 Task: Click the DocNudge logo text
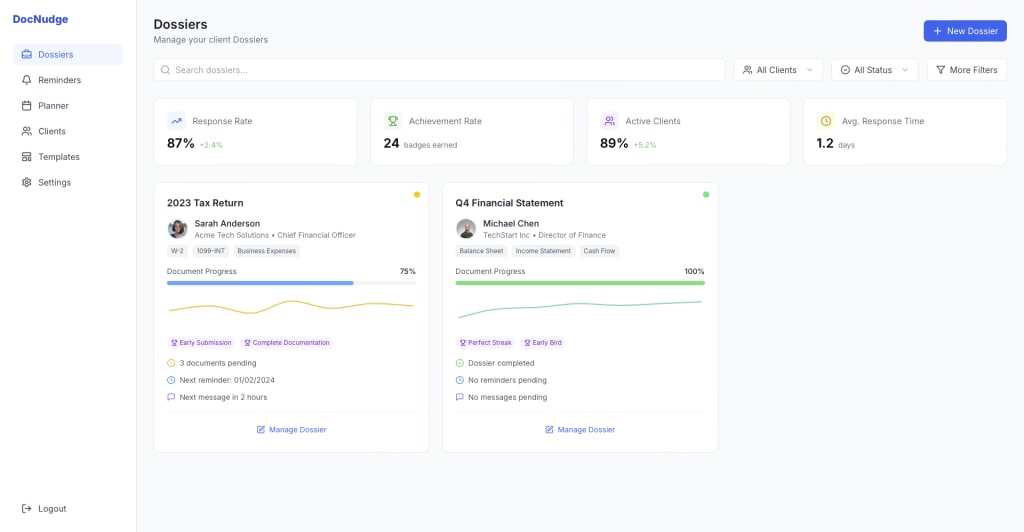click(x=40, y=19)
